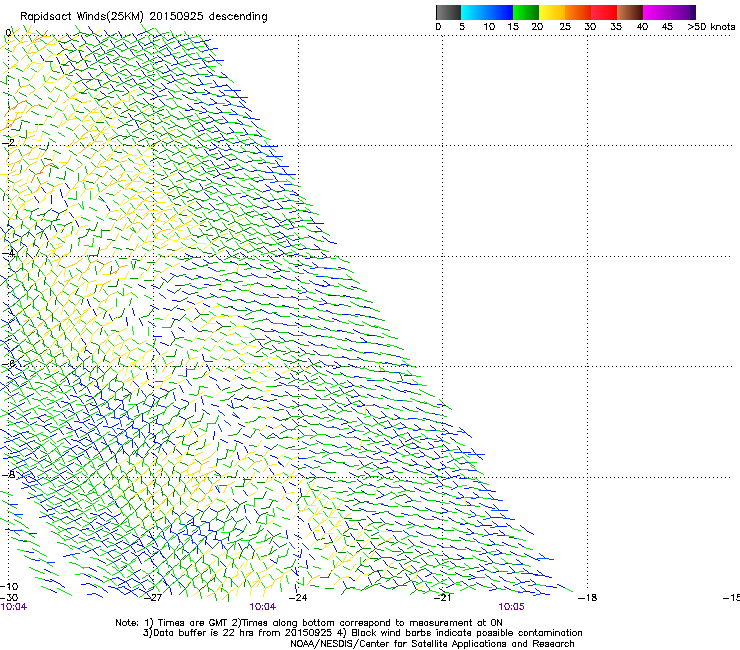Click the '-27' longitude axis label
This screenshot has width=740, height=650.
153,597
